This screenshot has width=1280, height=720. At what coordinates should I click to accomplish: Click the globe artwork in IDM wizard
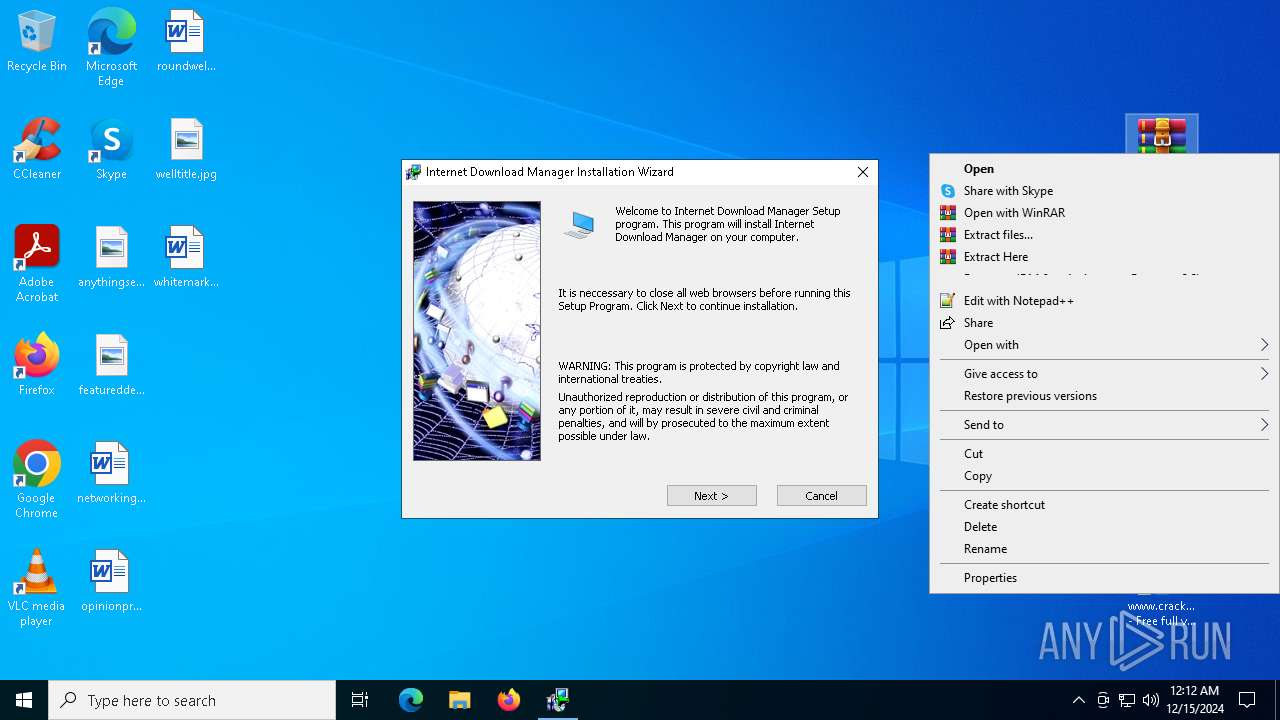pos(477,331)
